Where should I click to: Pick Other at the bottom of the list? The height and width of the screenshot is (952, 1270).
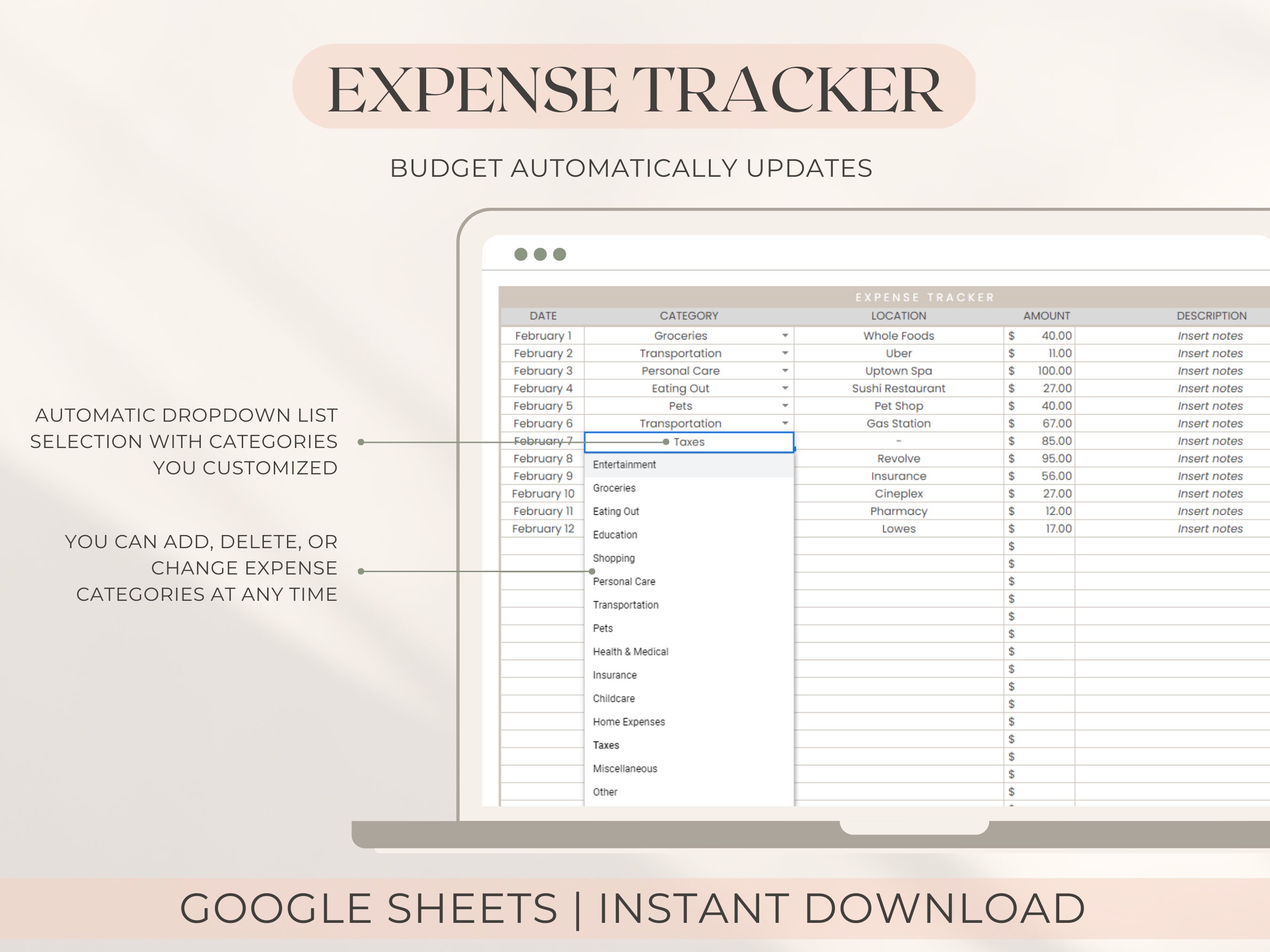coord(689,792)
